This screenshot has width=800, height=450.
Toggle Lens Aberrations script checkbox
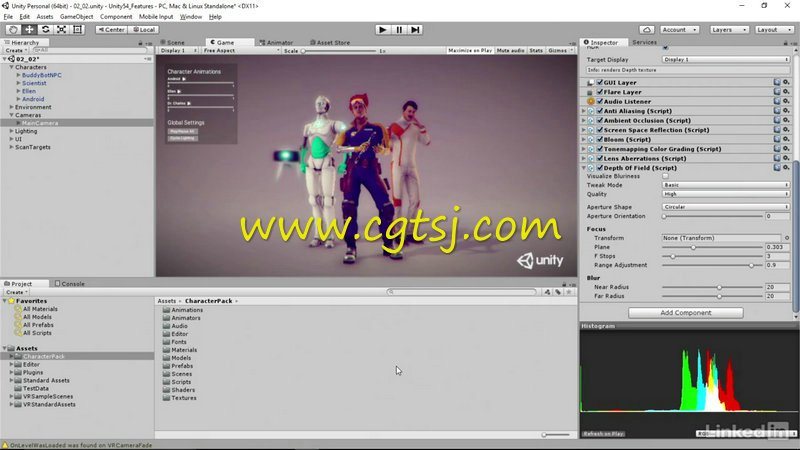tap(600, 158)
